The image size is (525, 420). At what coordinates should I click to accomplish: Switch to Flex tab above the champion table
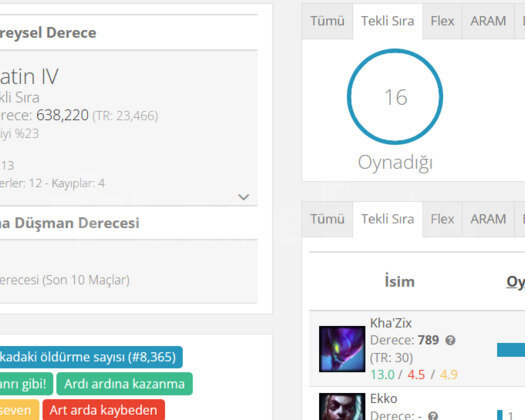[442, 219]
